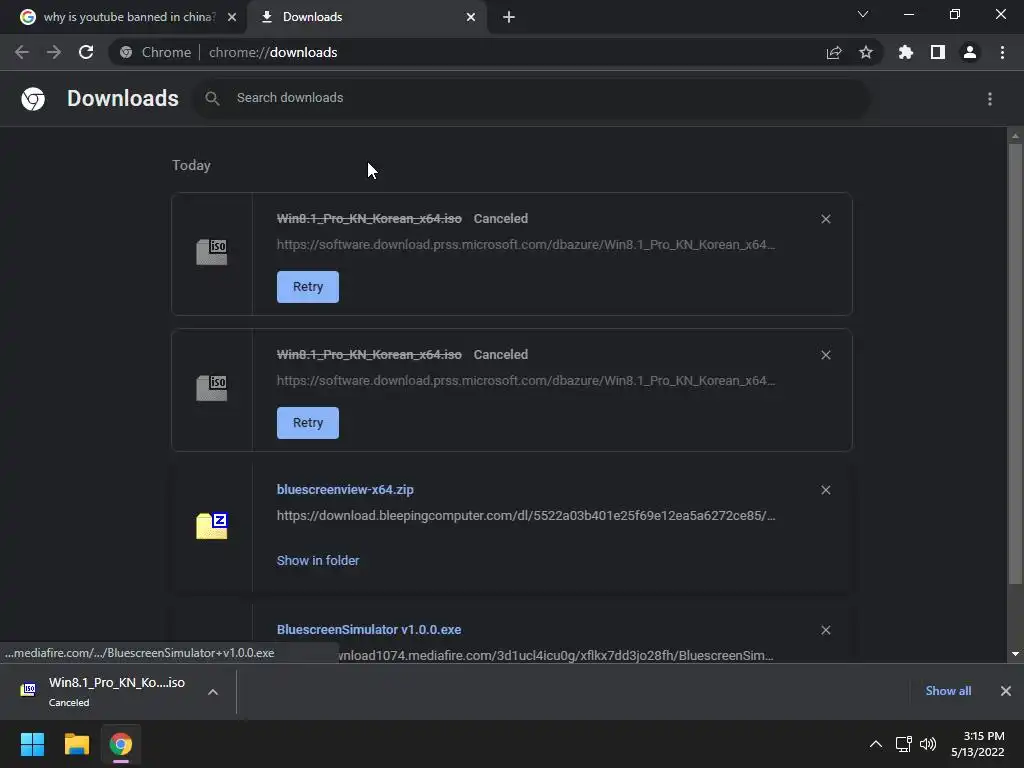Open the Windows Start menu
1024x768 pixels.
pyautogui.click(x=32, y=744)
